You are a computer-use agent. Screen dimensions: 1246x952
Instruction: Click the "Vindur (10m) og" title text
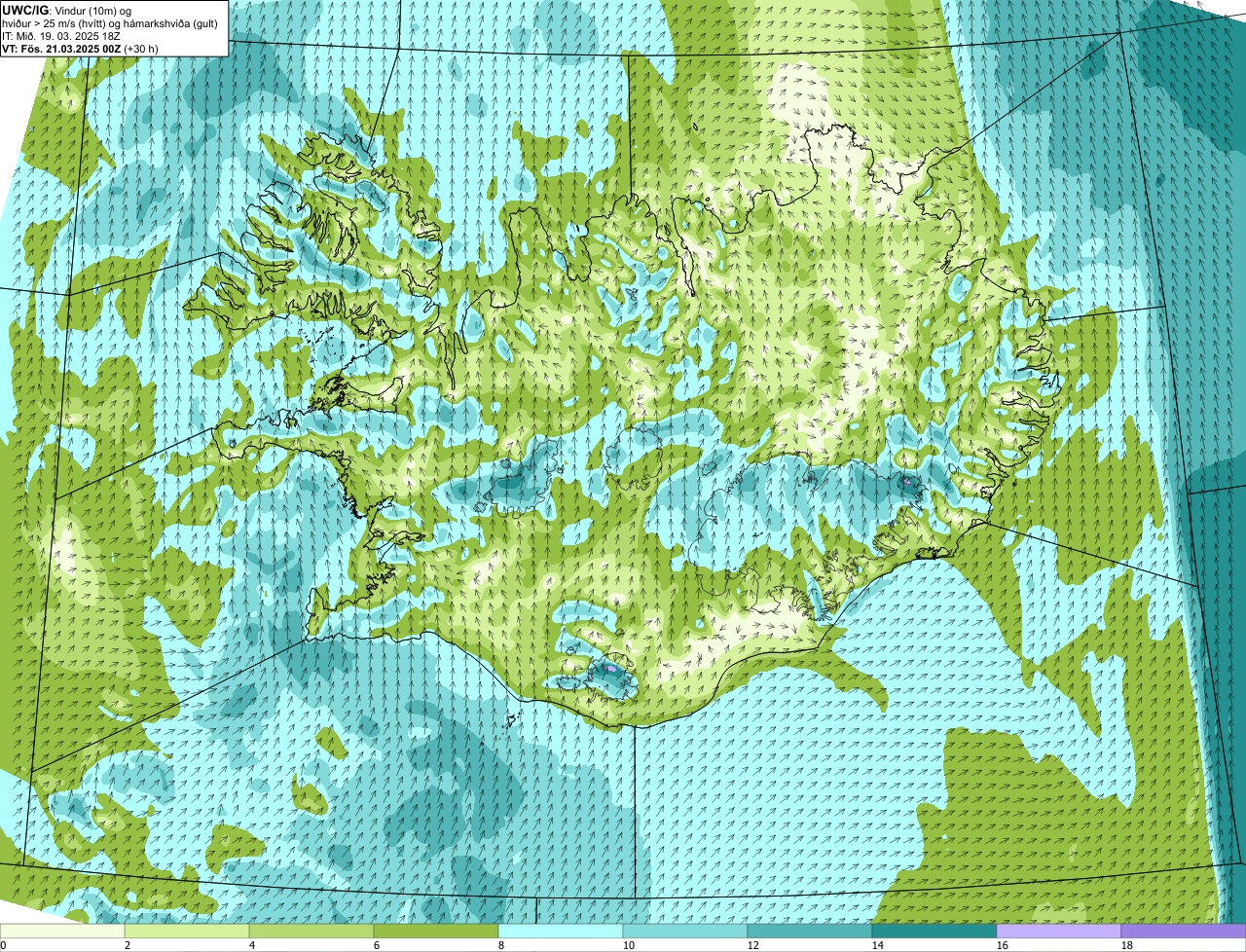coord(92,10)
